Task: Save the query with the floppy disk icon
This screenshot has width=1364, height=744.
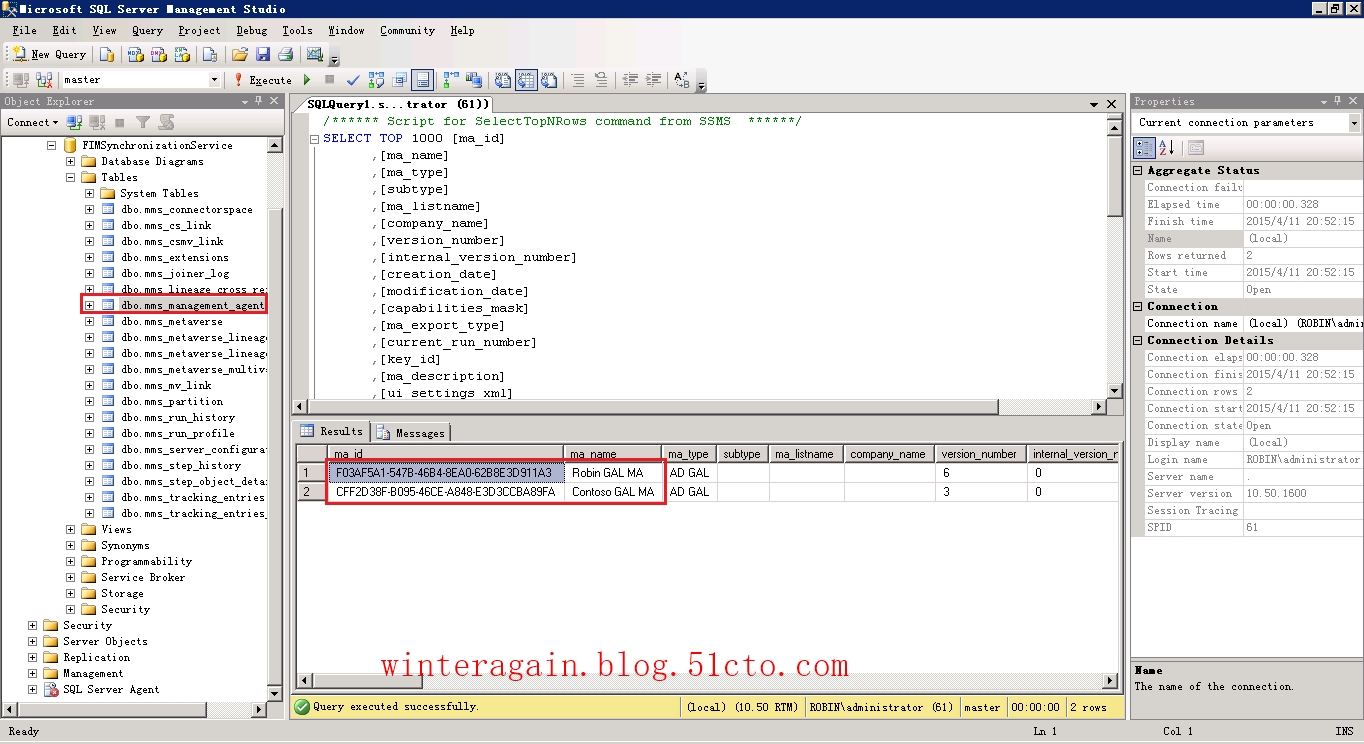Action: [263, 54]
